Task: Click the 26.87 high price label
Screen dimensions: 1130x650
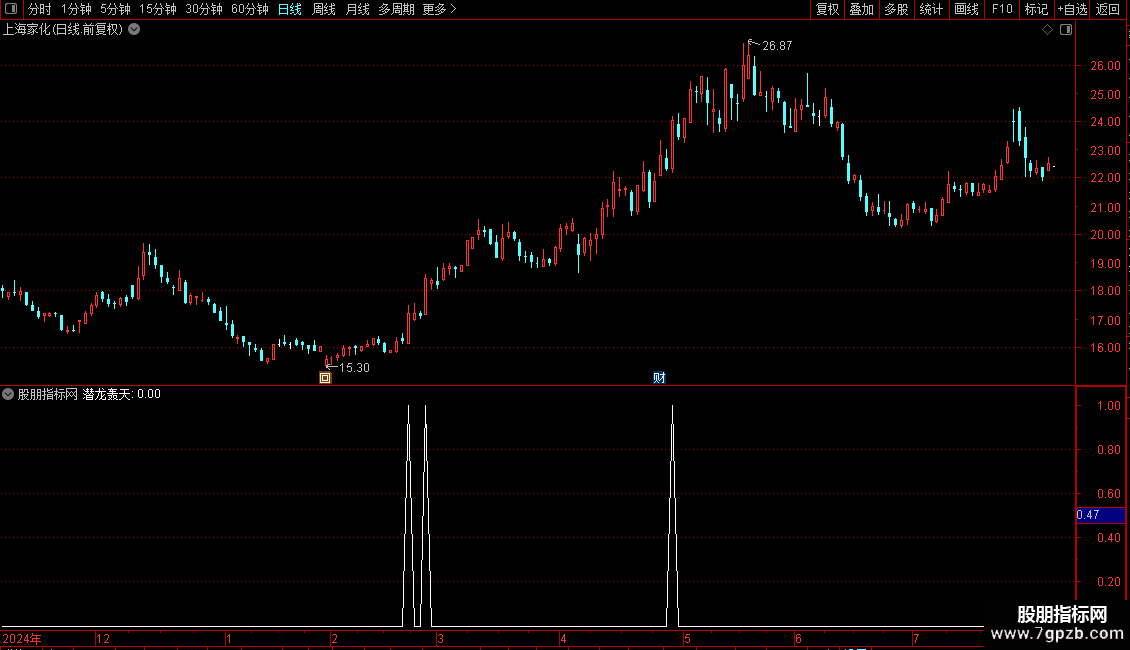Action: tap(777, 45)
